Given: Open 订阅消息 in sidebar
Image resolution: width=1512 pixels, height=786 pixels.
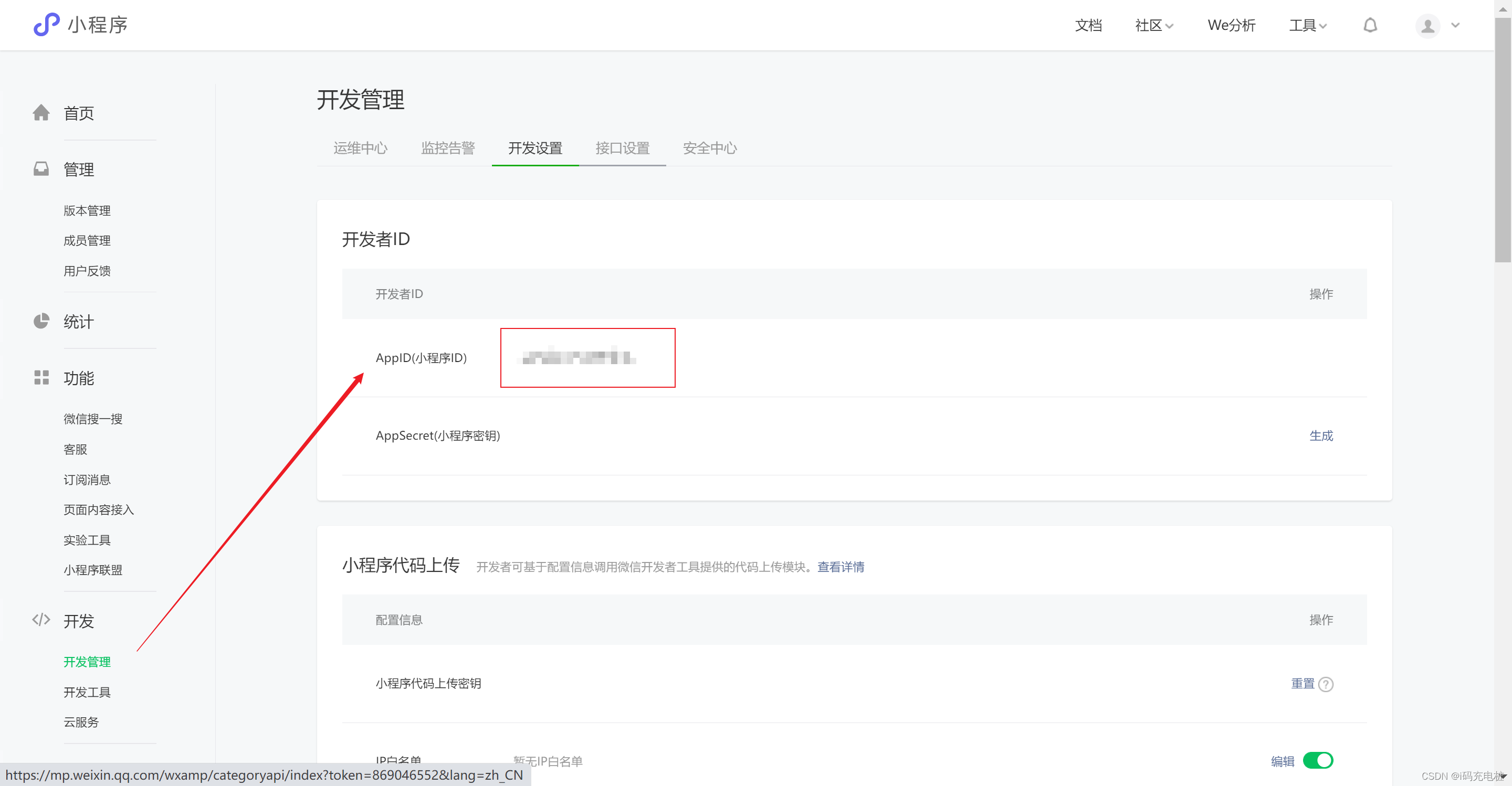Looking at the screenshot, I should 87,480.
